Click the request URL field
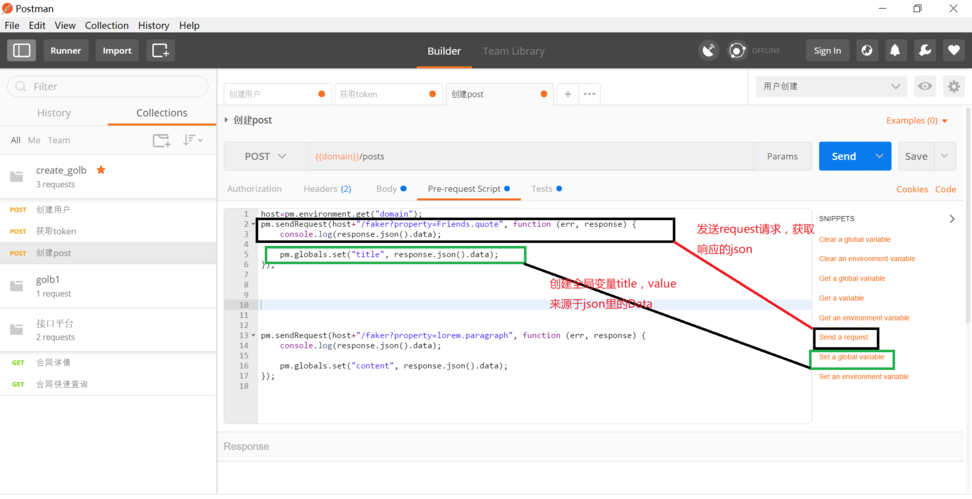Viewport: 972px width, 499px height. click(x=530, y=156)
